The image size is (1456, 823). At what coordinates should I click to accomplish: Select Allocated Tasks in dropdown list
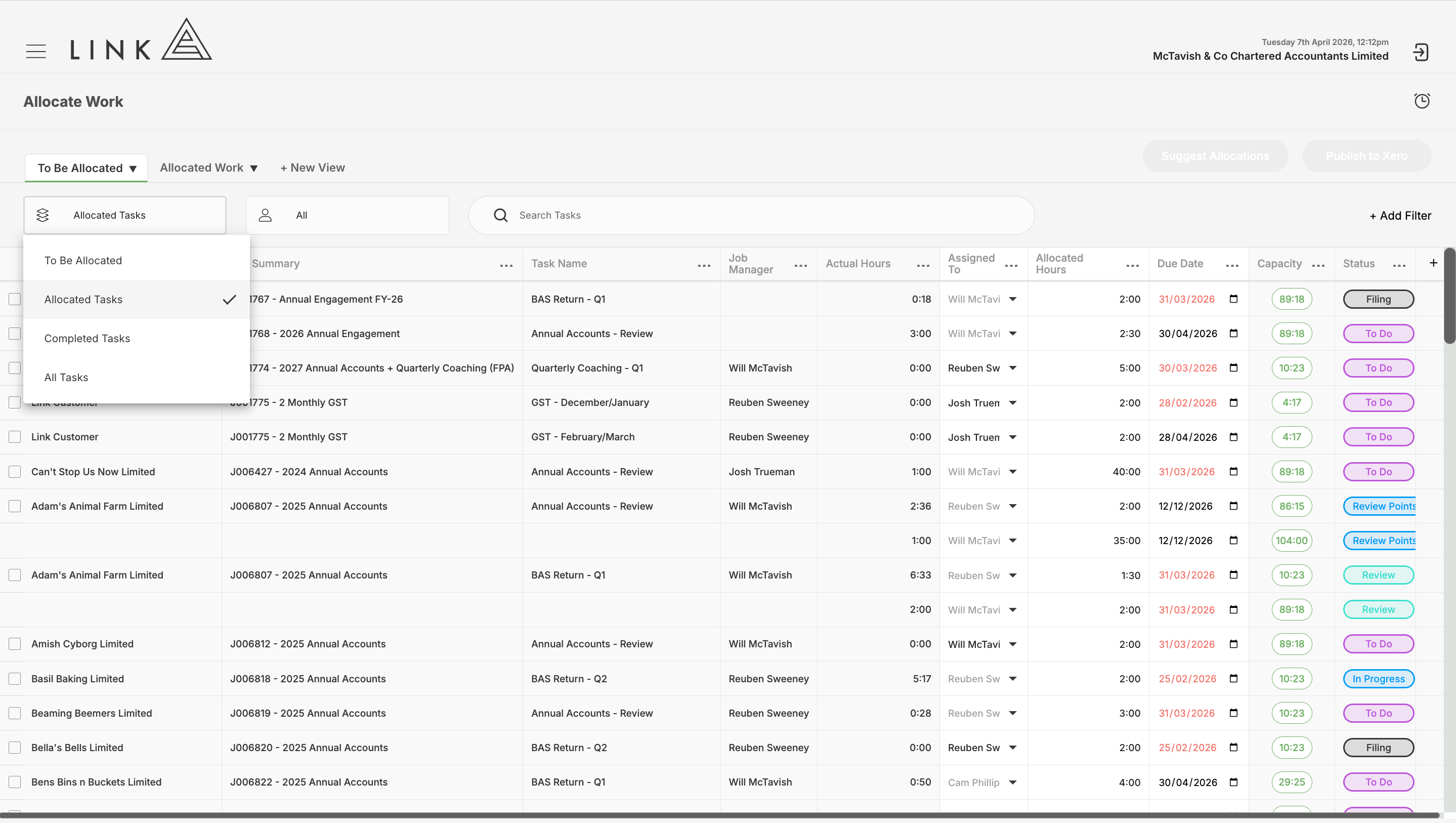[x=136, y=300]
